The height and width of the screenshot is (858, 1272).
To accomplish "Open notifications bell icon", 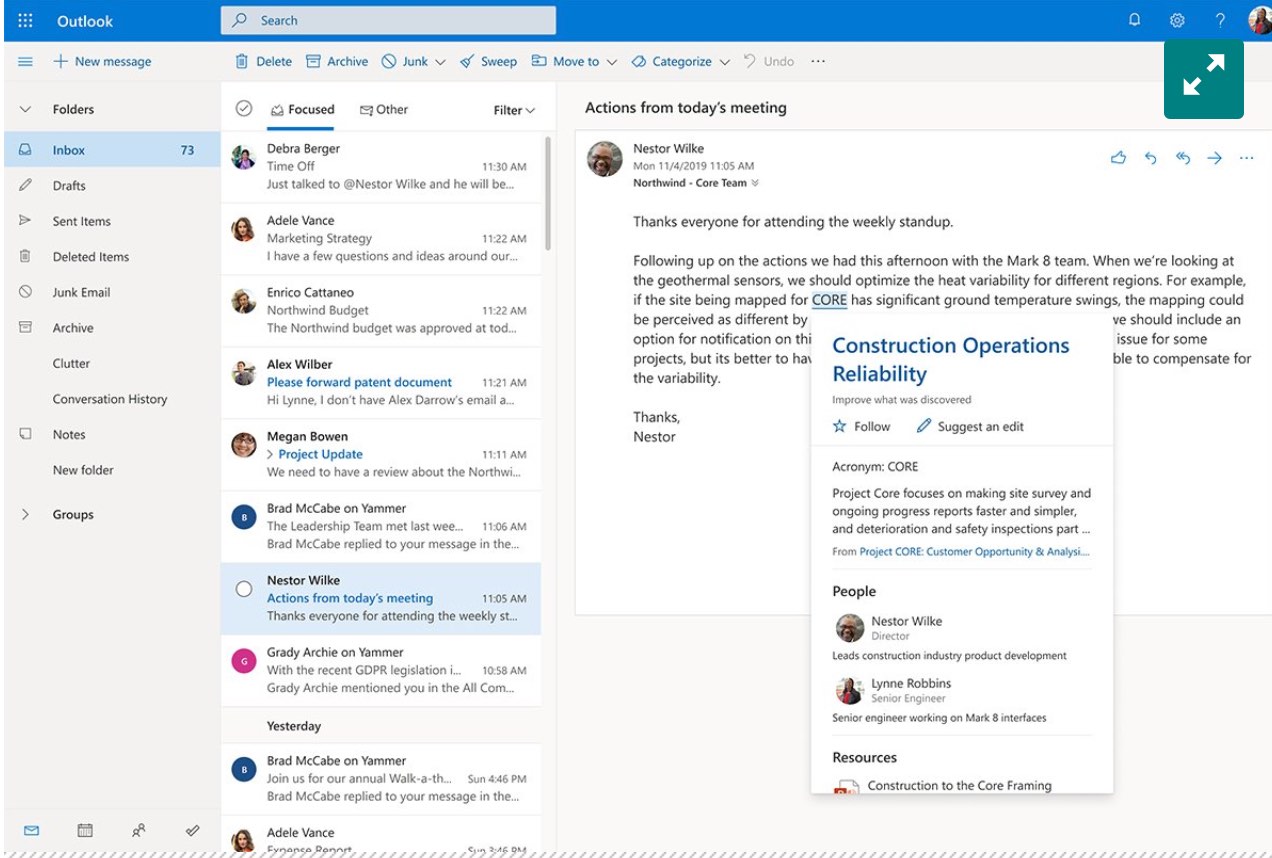I will (1134, 20).
